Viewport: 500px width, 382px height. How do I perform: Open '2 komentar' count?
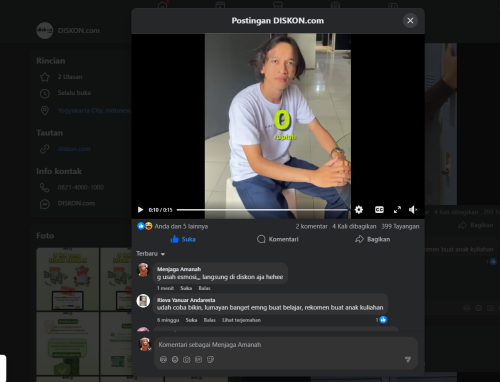click(x=311, y=226)
